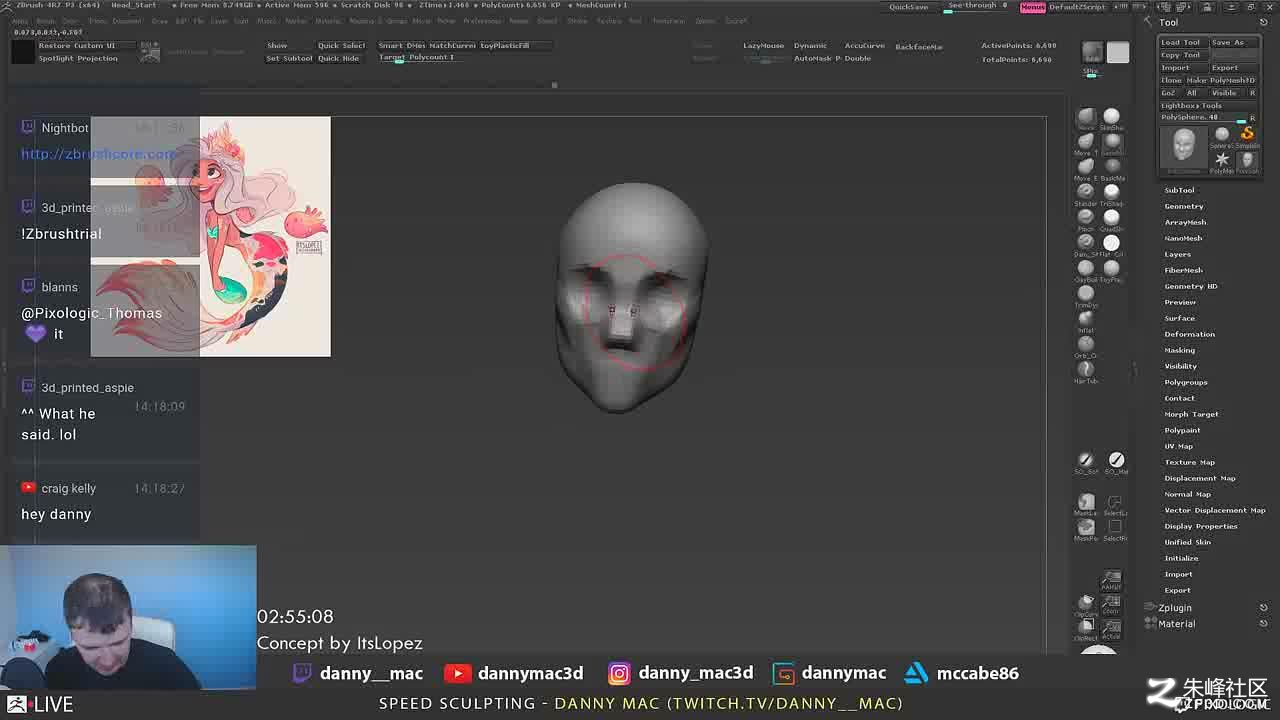
Task: Expand the Deformation section
Action: pyautogui.click(x=1189, y=334)
